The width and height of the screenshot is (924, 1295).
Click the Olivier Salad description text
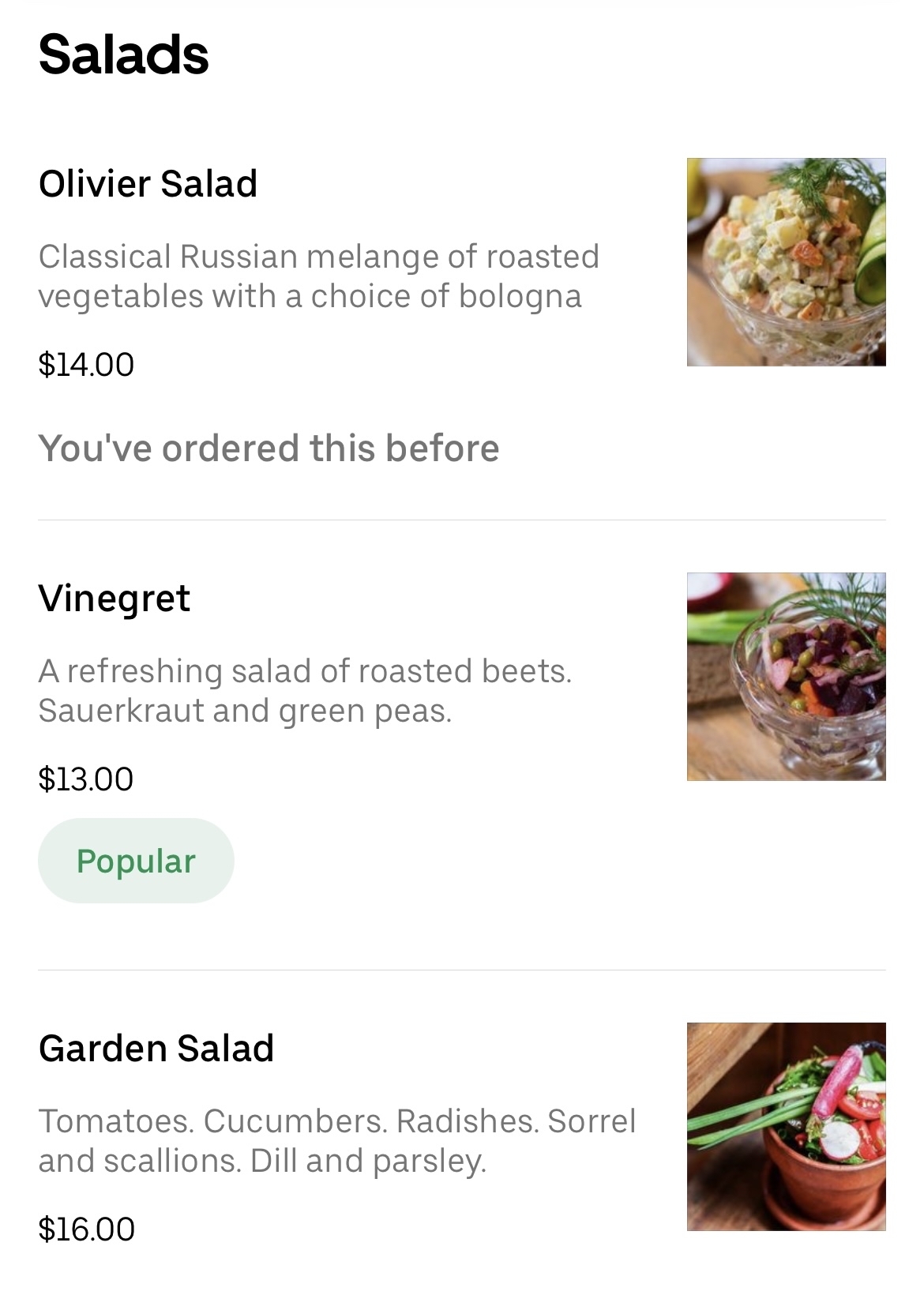coord(318,276)
